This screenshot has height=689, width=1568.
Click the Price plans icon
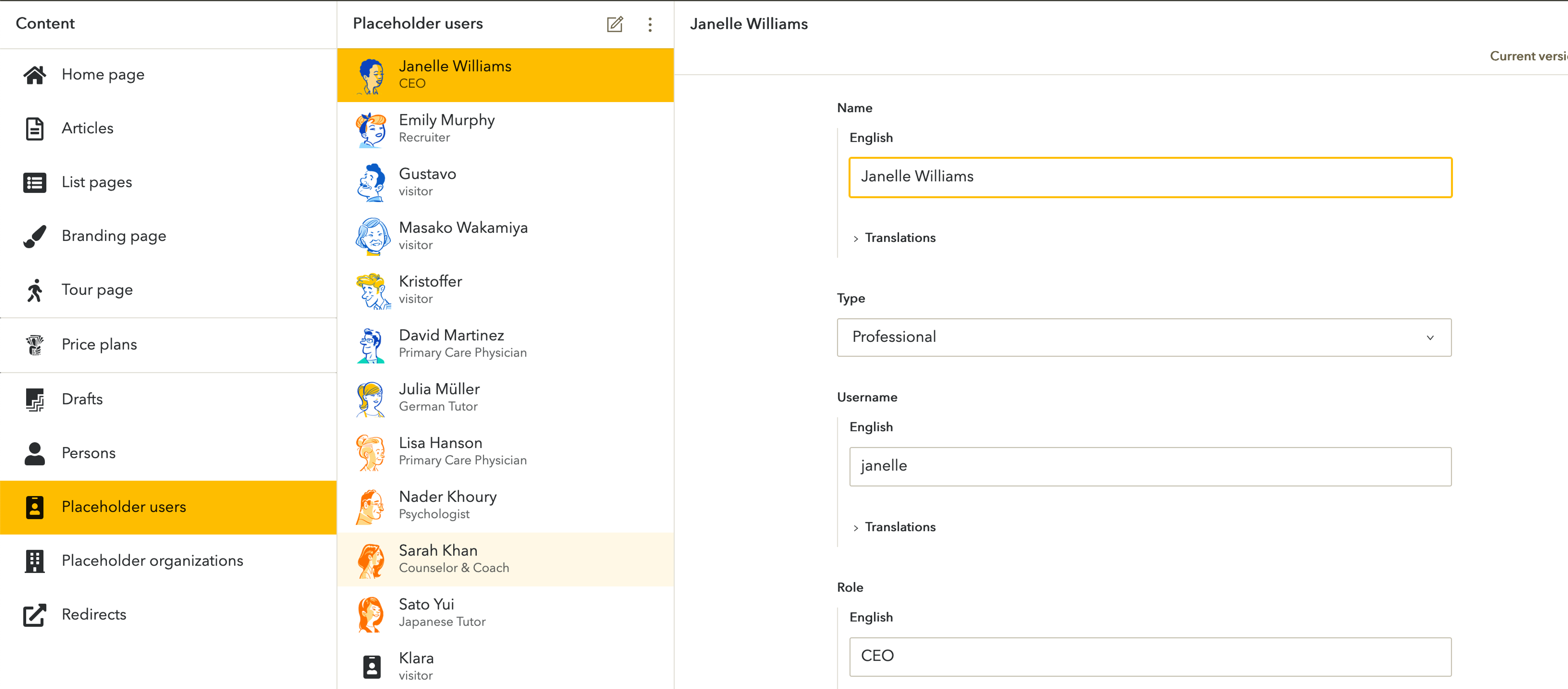(35, 345)
